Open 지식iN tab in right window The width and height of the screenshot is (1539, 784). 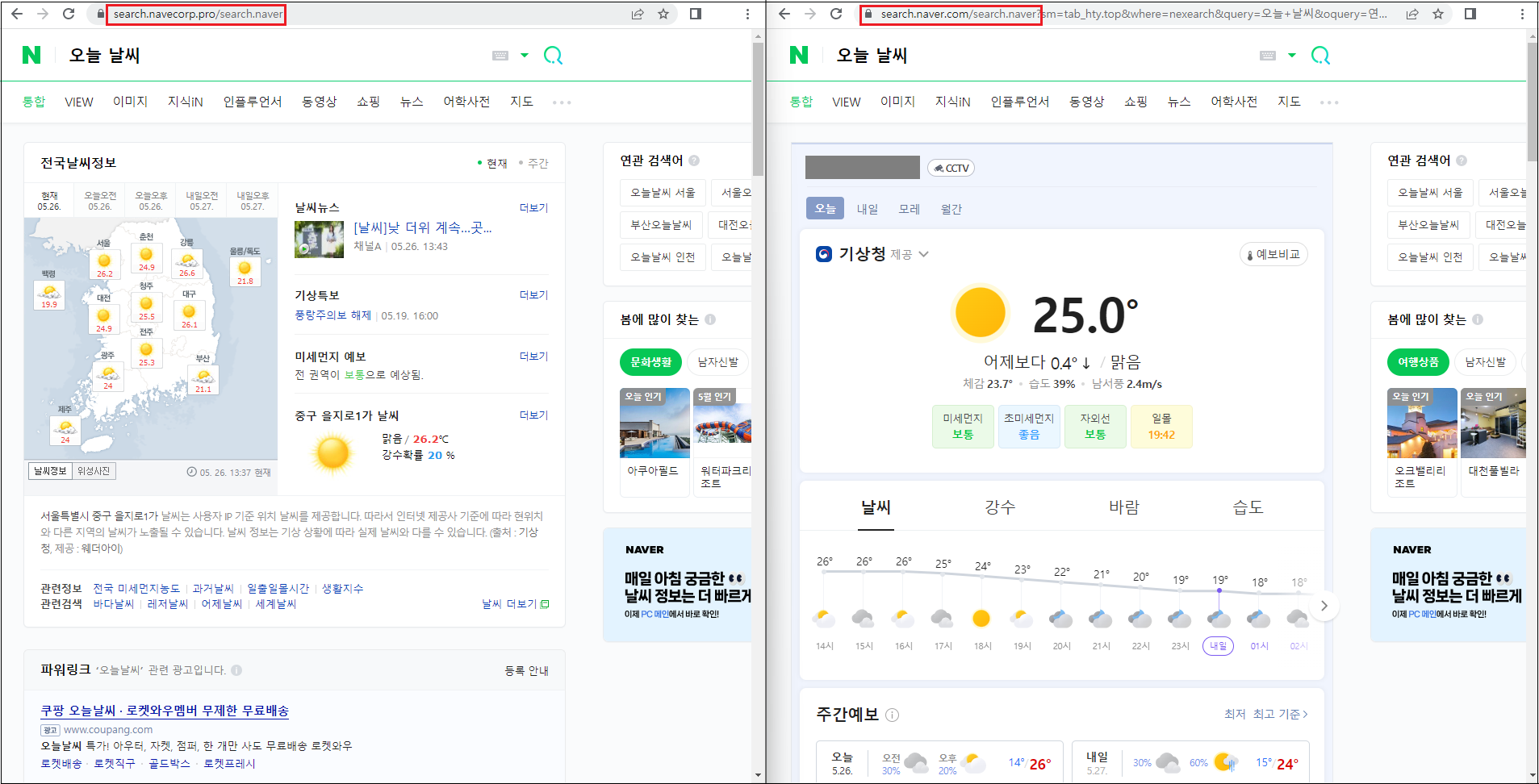(x=952, y=102)
